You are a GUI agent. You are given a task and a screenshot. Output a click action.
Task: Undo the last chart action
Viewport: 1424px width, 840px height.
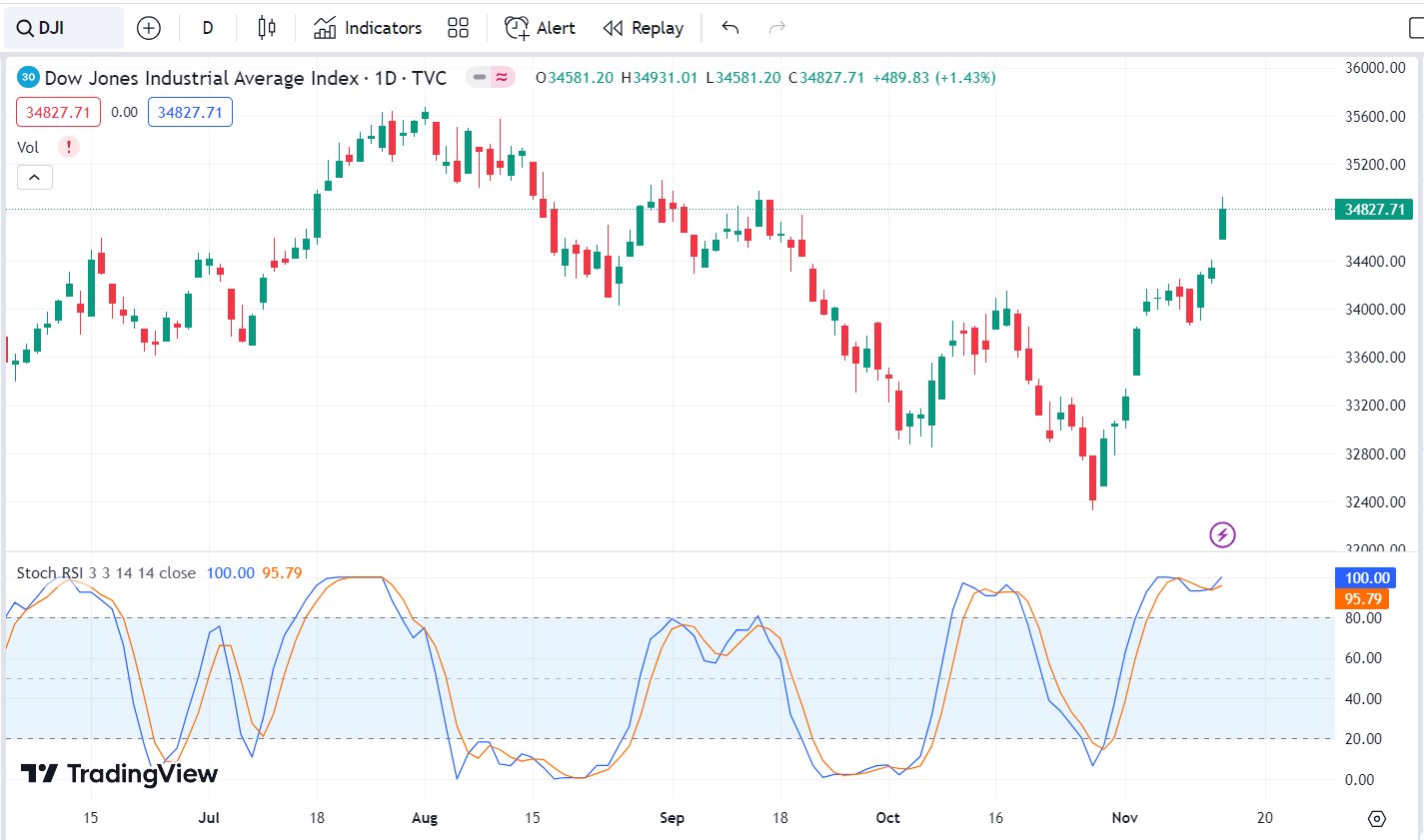pos(730,28)
